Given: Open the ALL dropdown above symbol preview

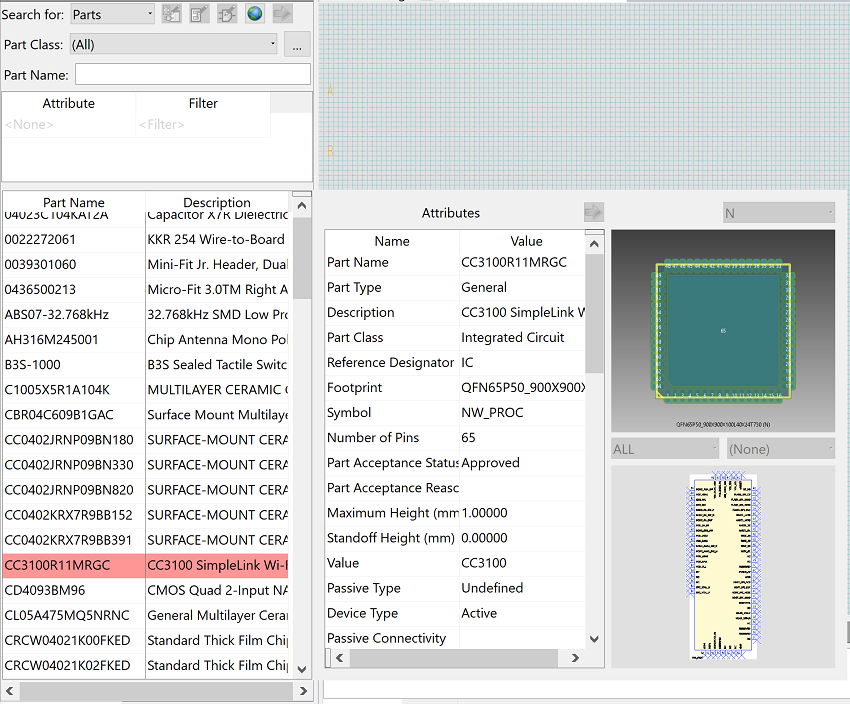Looking at the screenshot, I should click(x=665, y=449).
